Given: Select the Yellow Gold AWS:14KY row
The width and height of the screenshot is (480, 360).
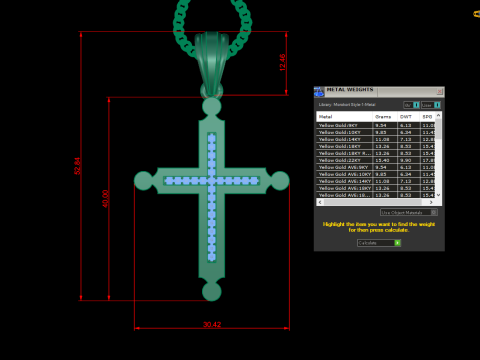Looking at the screenshot, I should (376, 181).
